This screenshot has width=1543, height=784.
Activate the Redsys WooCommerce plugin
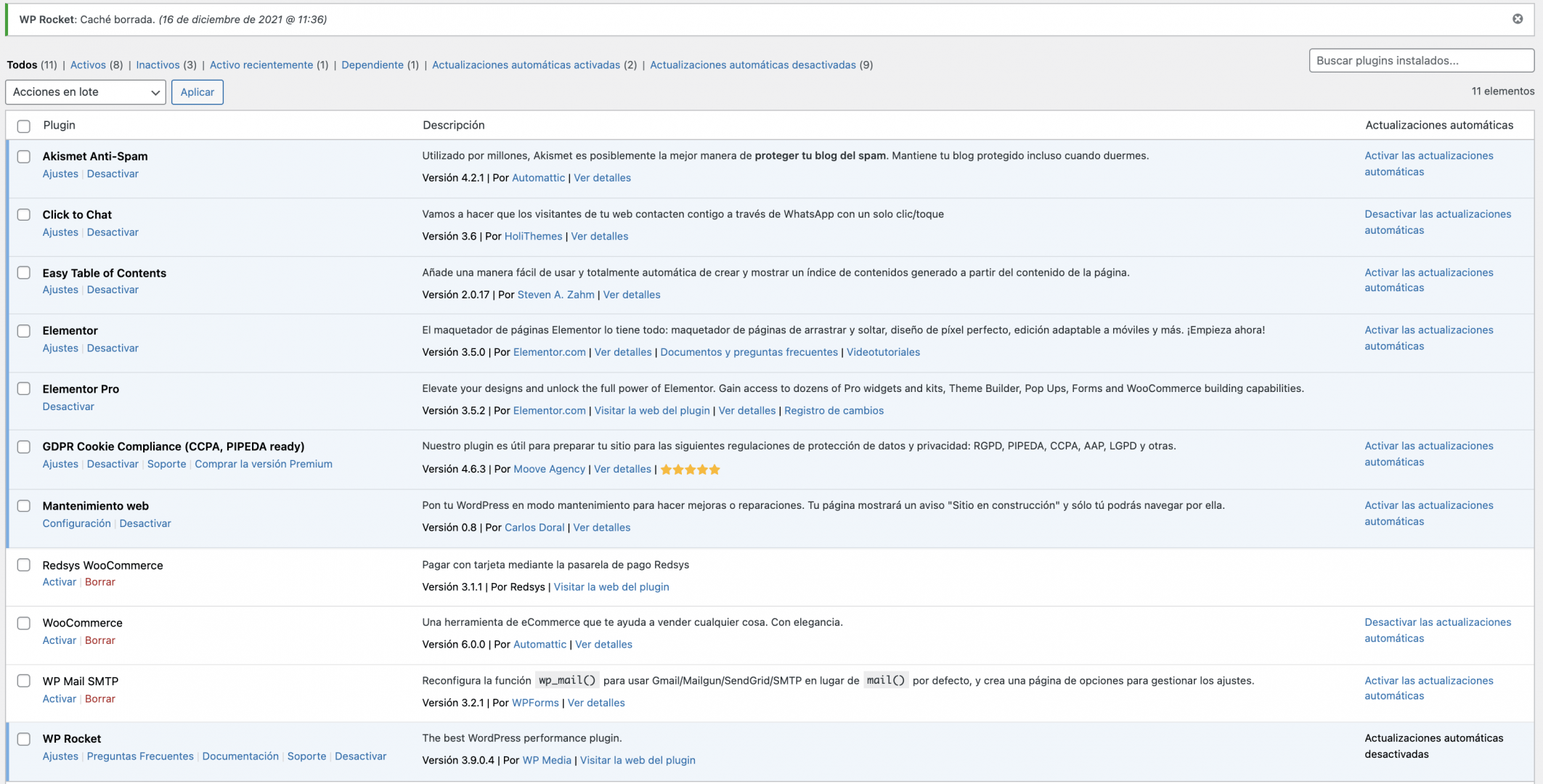[59, 582]
